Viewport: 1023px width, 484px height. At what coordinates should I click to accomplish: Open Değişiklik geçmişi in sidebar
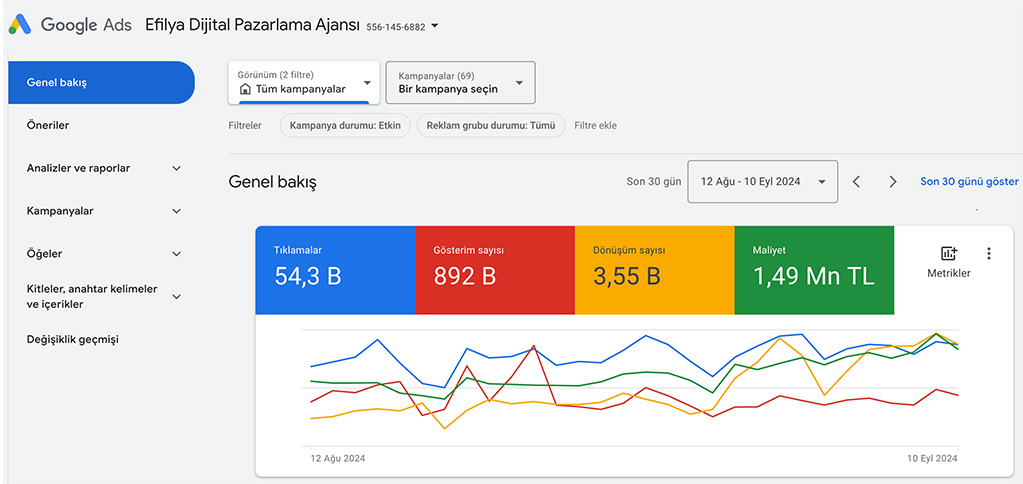[72, 340]
